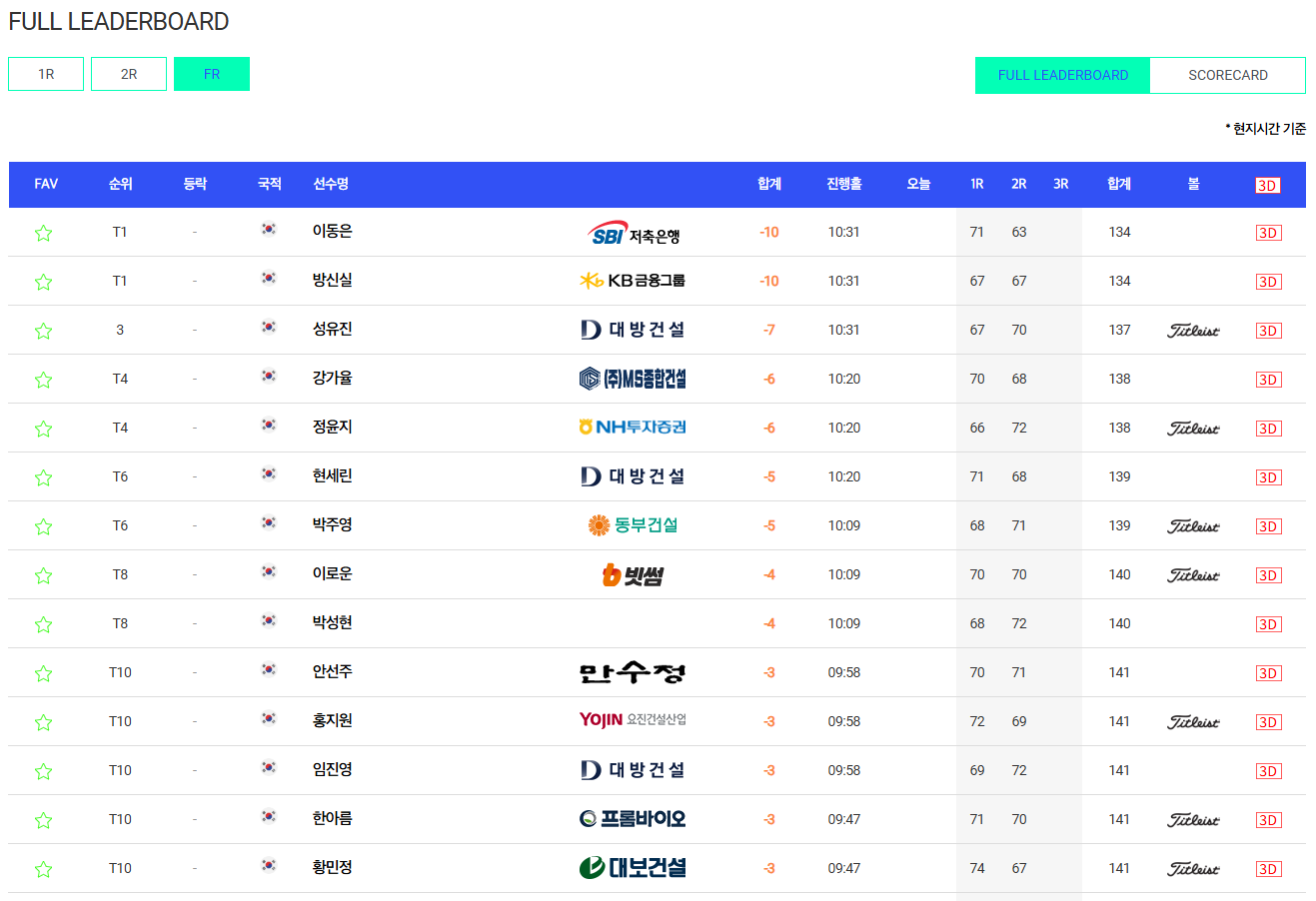This screenshot has width=1316, height=901.
Task: Favorite 이로운 using the star
Action: click(43, 575)
